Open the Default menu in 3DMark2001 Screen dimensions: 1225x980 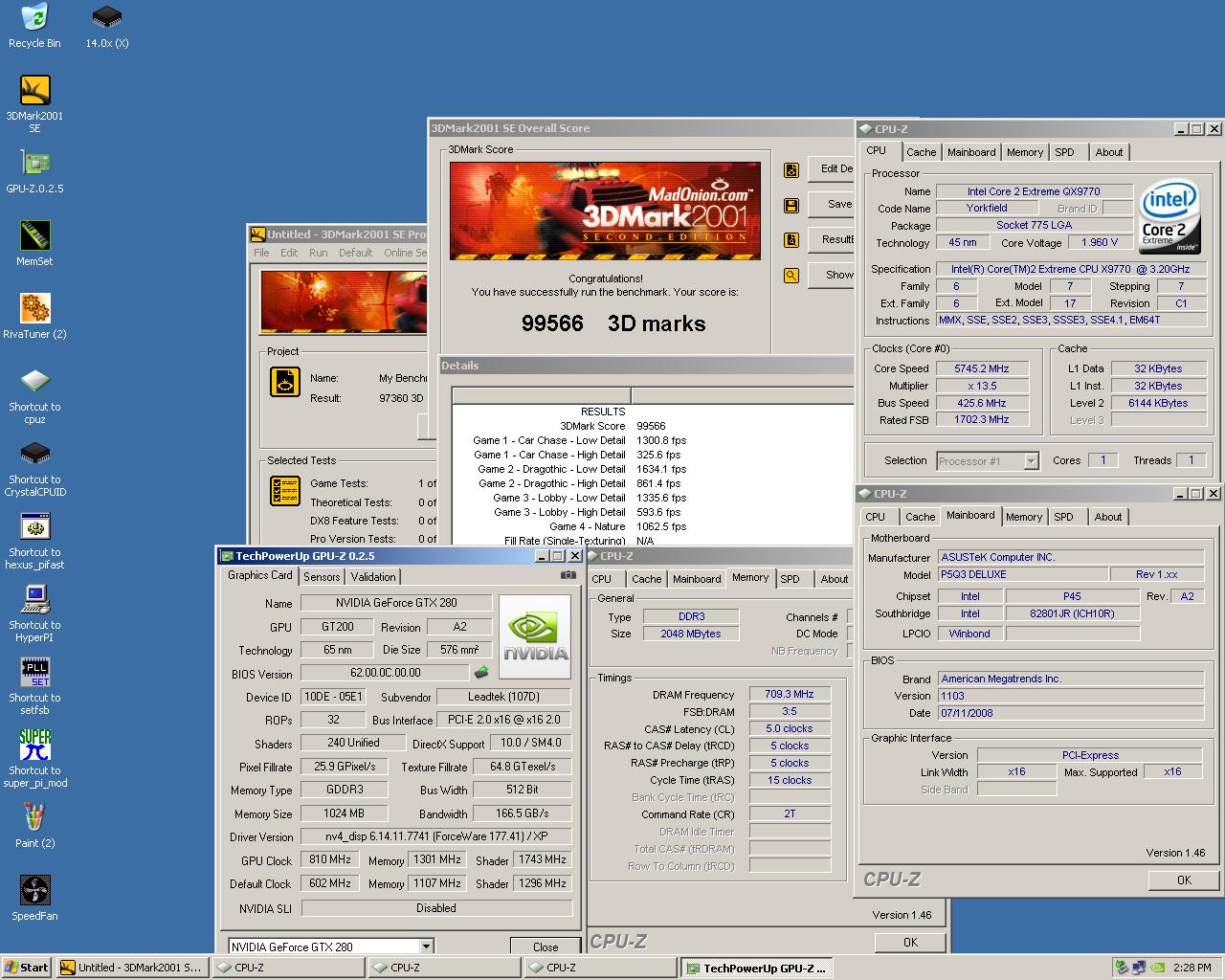(355, 253)
